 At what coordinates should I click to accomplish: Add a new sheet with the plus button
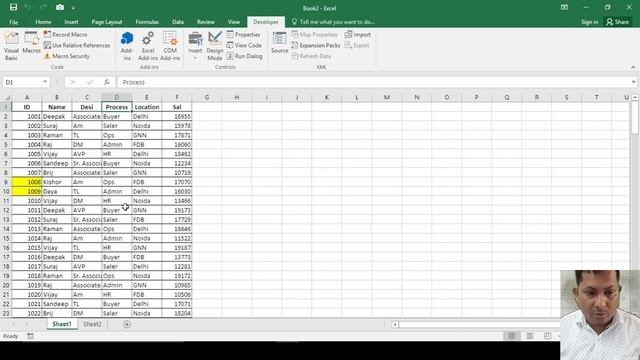click(127, 324)
